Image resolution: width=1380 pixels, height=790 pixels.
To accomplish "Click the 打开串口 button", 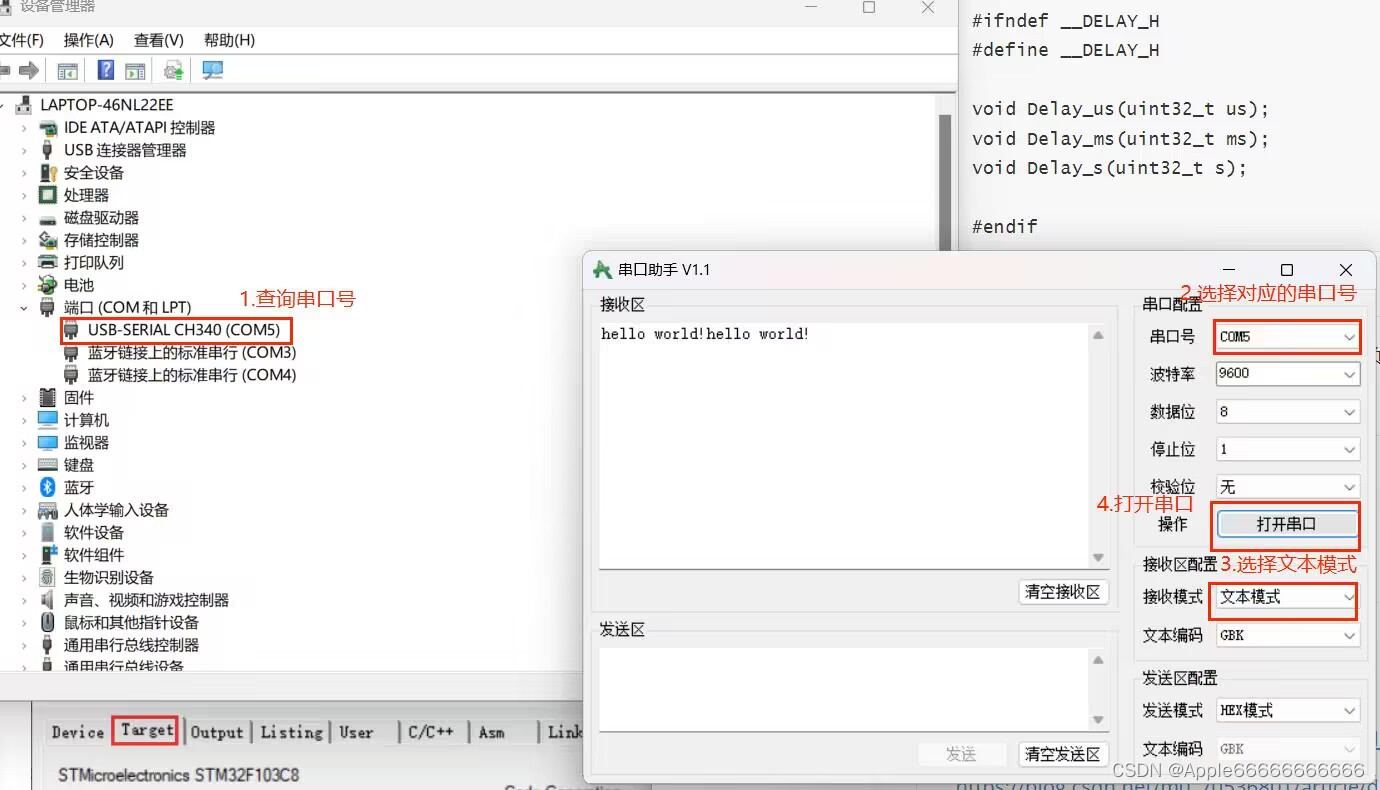I will (x=1287, y=524).
